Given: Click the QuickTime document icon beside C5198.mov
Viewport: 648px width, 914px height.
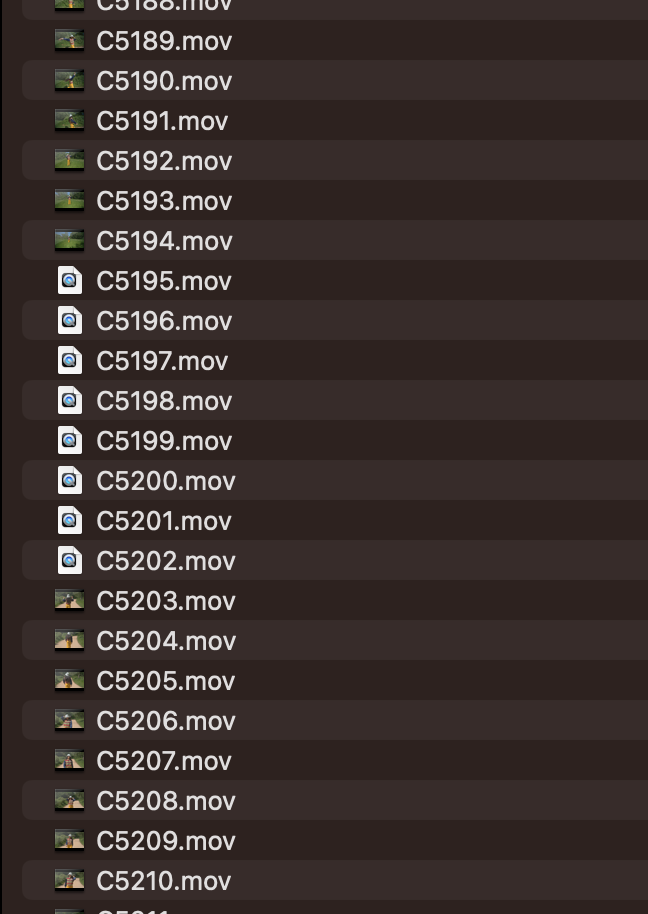Looking at the screenshot, I should pos(69,400).
